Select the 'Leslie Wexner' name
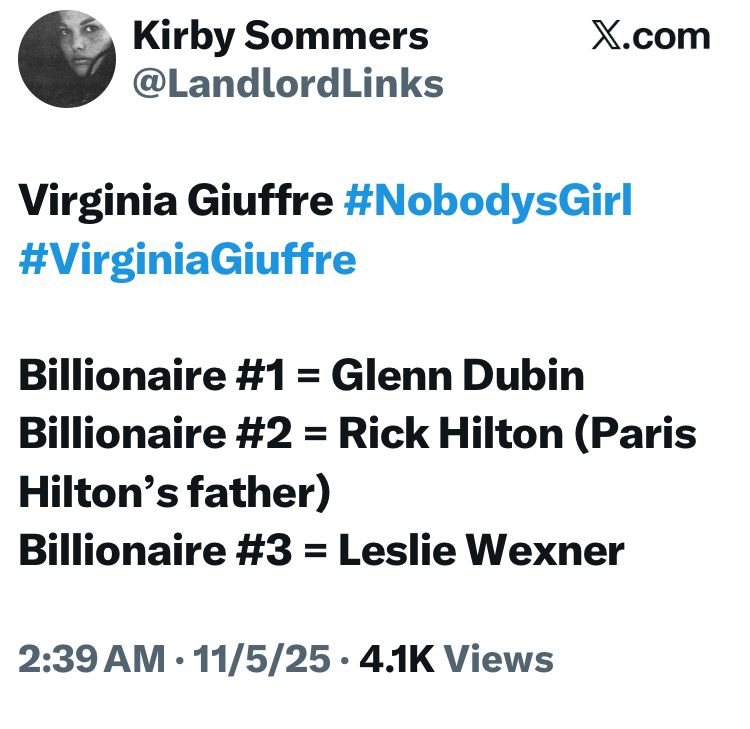Viewport: 750px width, 729px height. point(481,551)
